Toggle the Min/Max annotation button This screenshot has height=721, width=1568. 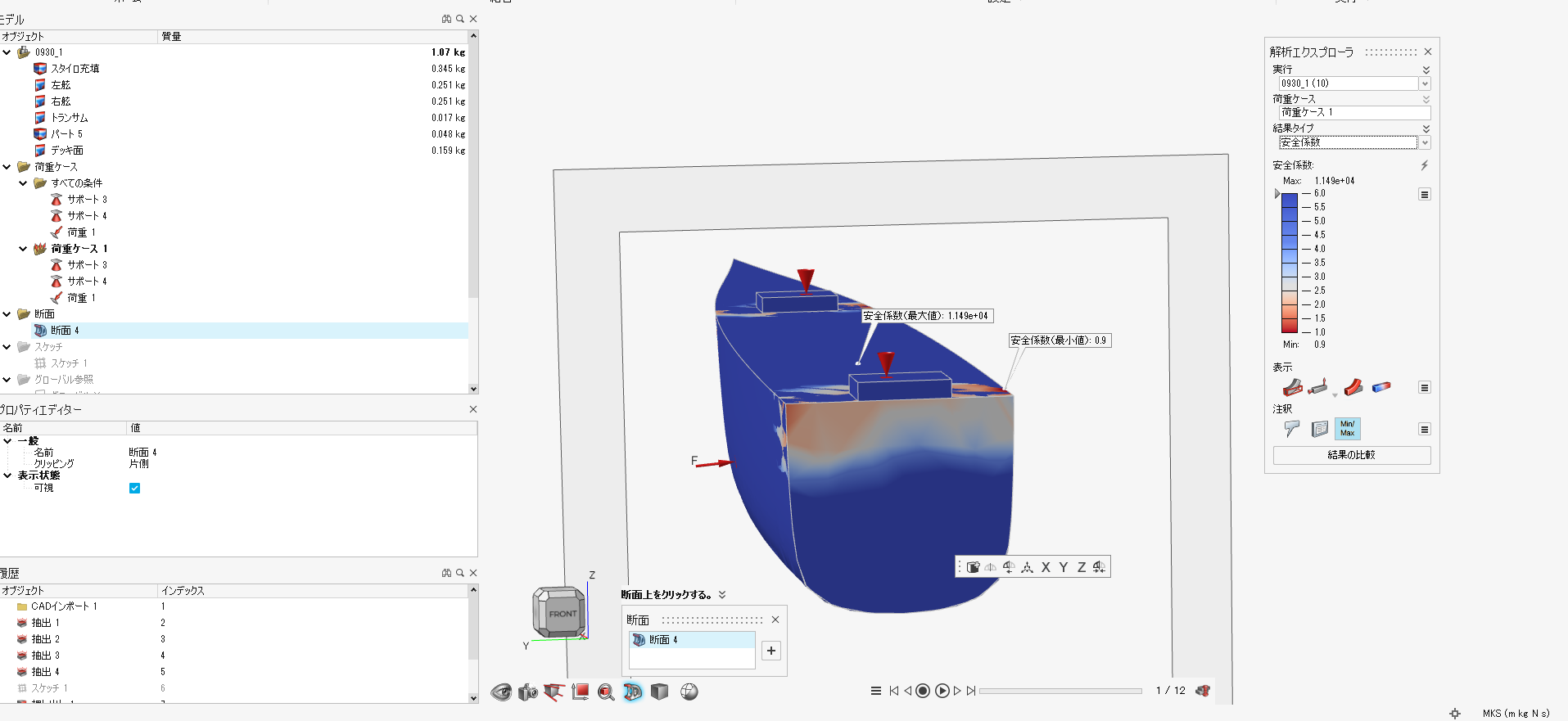1347,428
